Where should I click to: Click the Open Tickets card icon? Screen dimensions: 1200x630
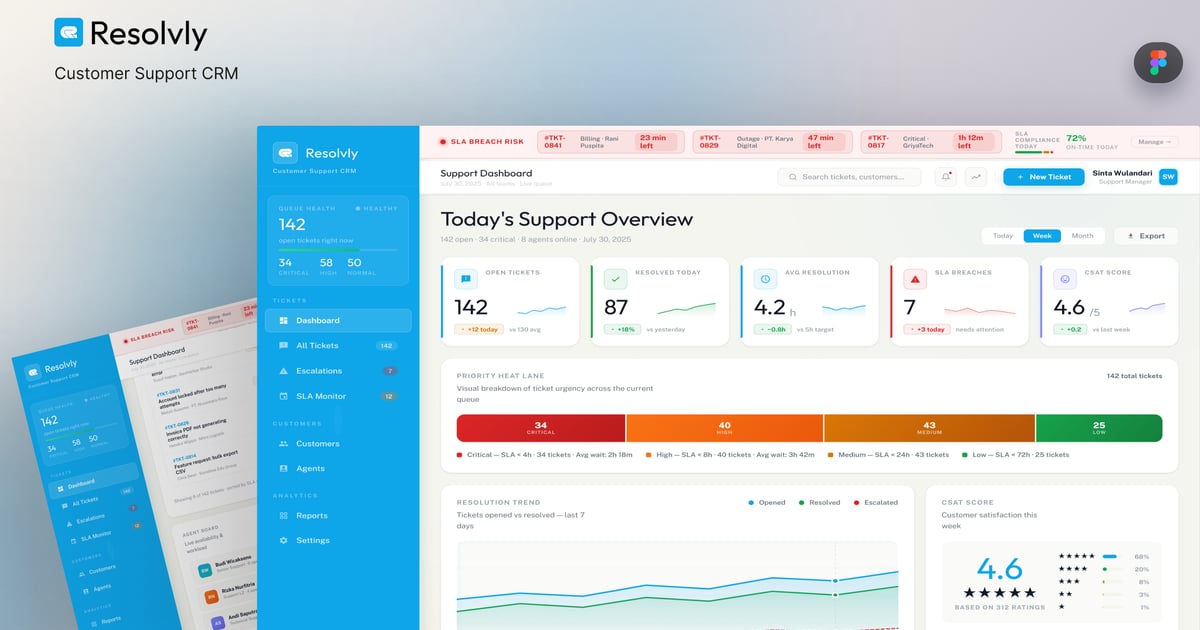tap(465, 279)
